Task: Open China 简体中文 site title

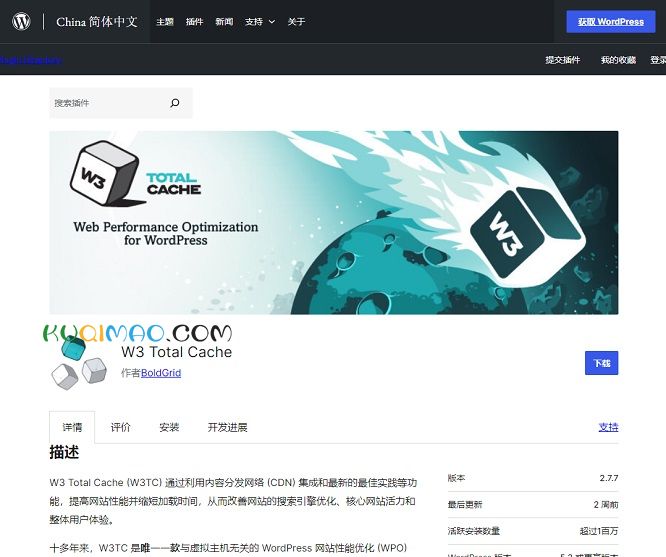Action: (97, 22)
